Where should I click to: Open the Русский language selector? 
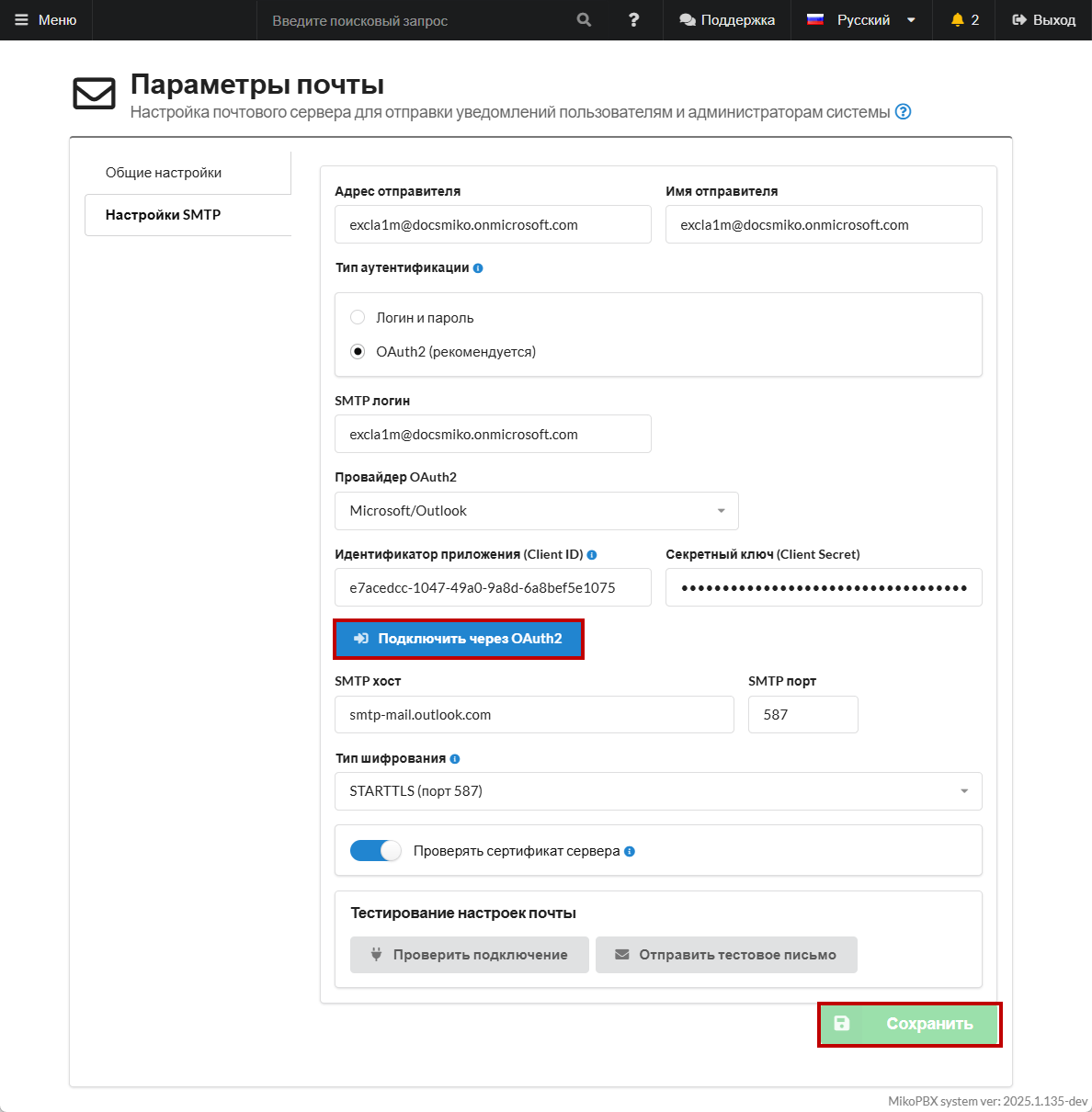(861, 20)
